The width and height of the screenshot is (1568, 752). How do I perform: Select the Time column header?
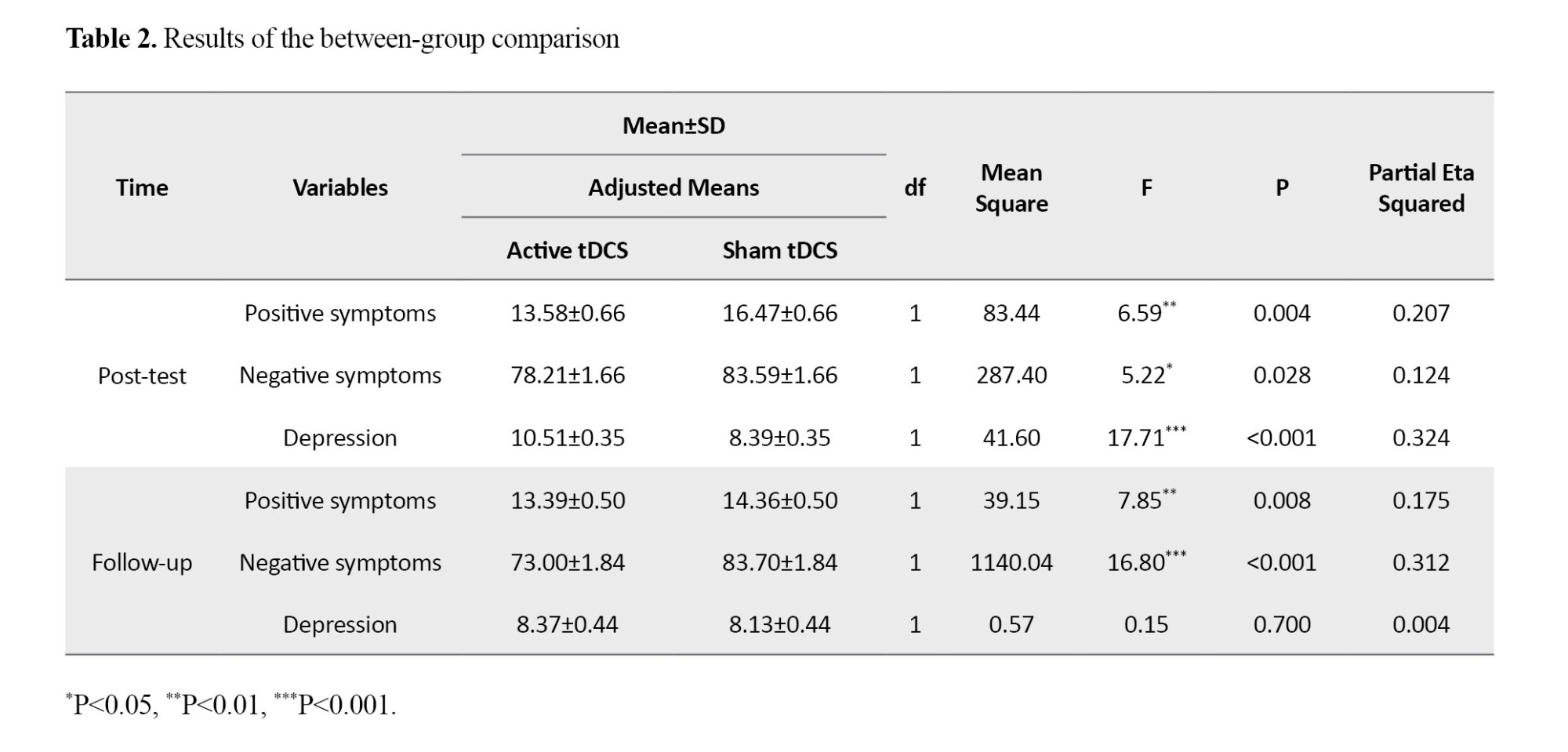pyautogui.click(x=142, y=188)
